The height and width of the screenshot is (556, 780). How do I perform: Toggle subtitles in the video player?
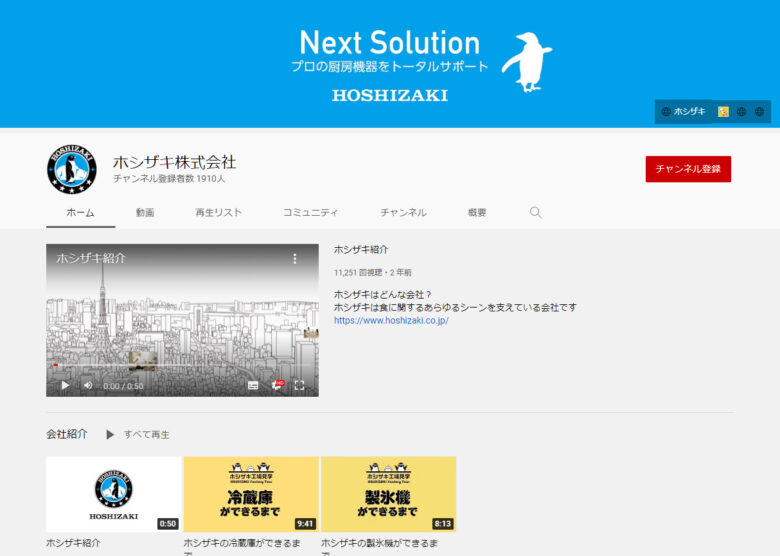253,385
